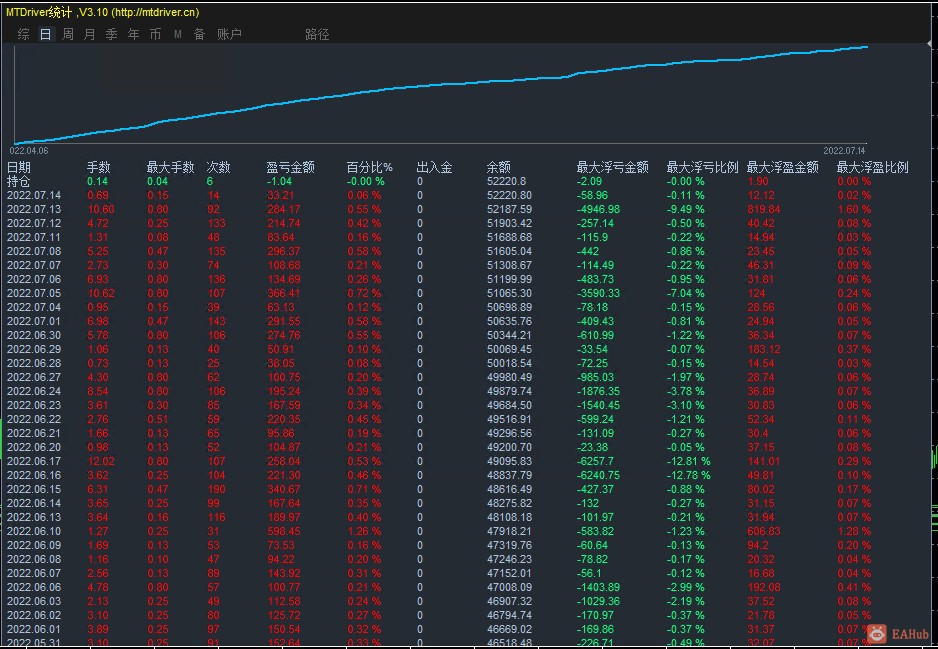Open the 备 tab
The height and width of the screenshot is (649, 938).
pyautogui.click(x=199, y=34)
